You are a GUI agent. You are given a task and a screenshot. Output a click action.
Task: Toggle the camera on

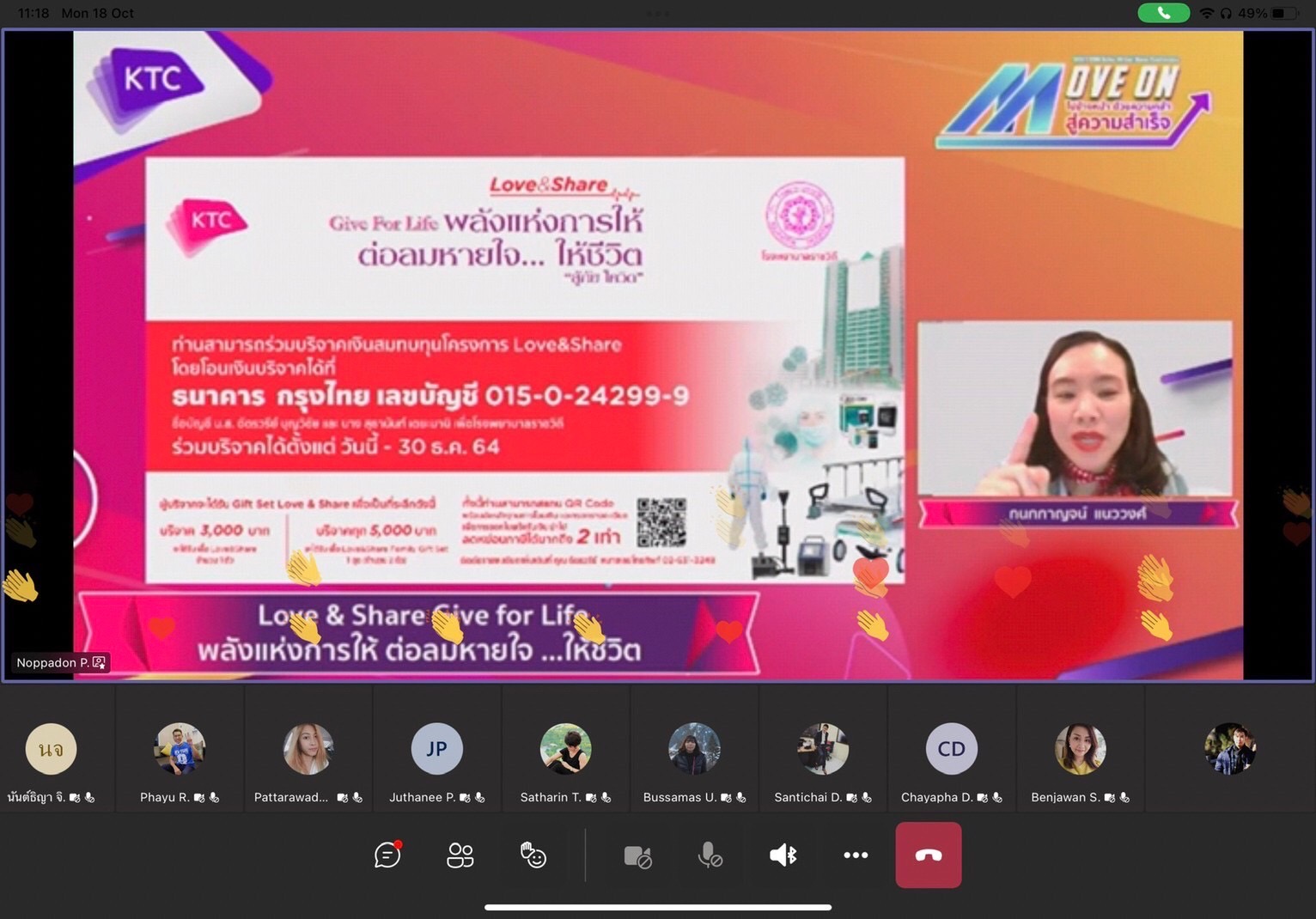637,855
